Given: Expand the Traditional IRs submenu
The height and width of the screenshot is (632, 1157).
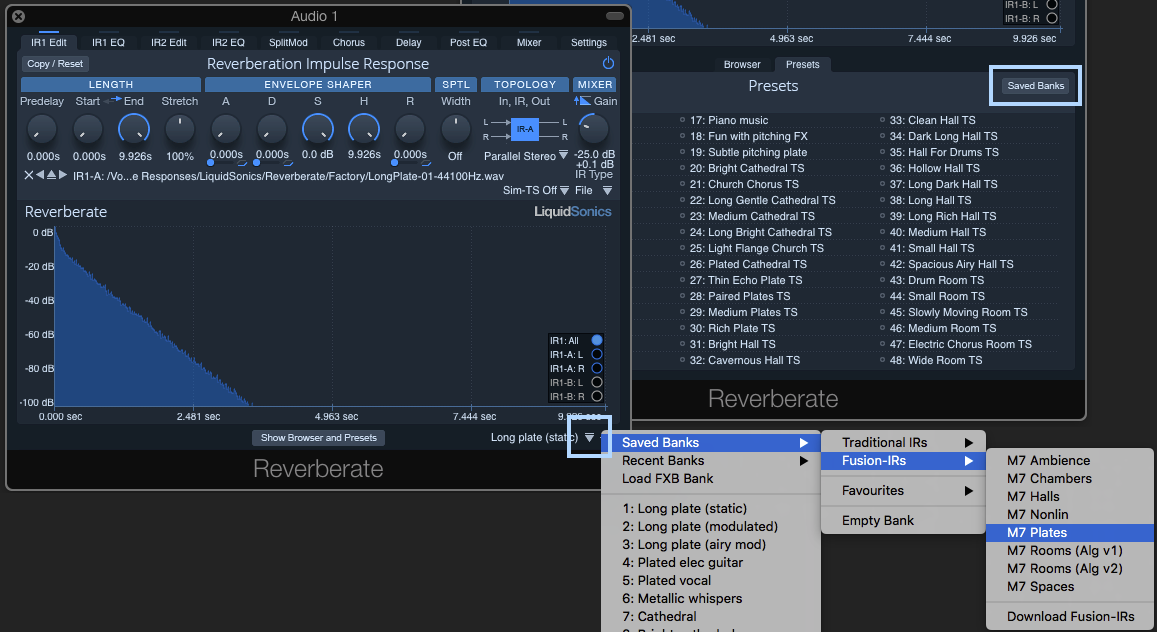Looking at the screenshot, I should click(x=903, y=442).
